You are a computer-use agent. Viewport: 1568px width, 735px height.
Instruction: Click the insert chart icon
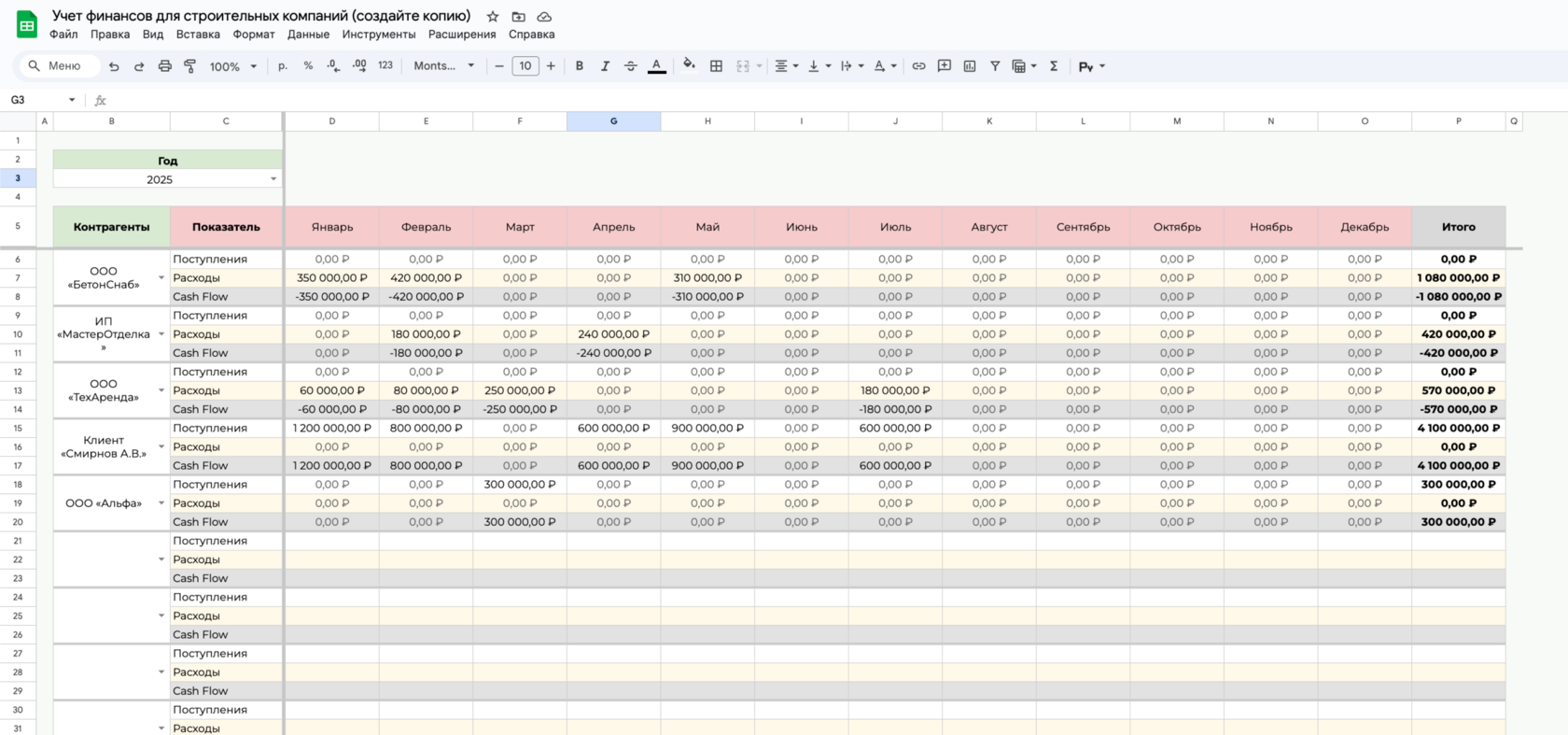tap(970, 66)
